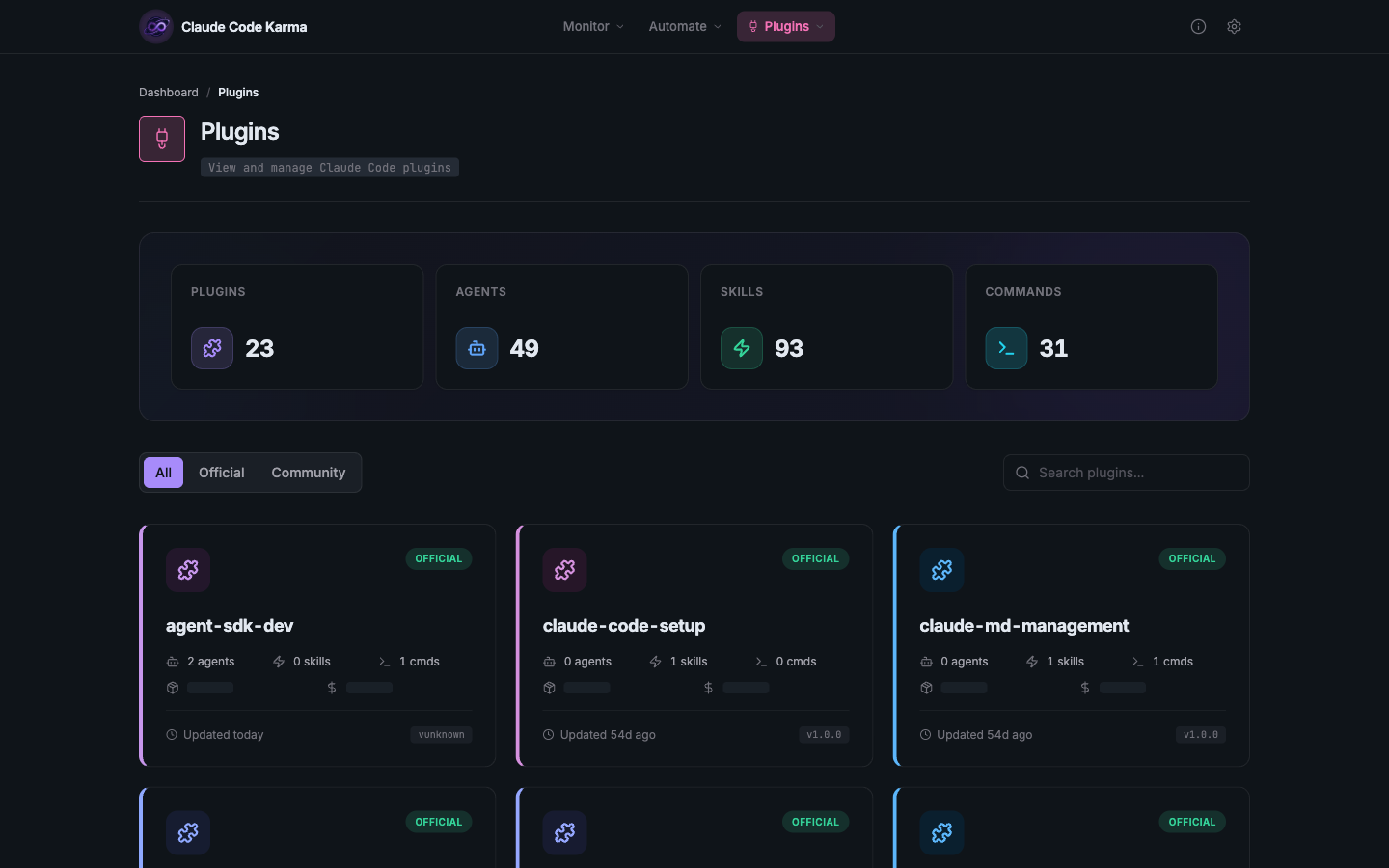This screenshot has width=1389, height=868.
Task: Expand the Automate menu
Action: (685, 27)
